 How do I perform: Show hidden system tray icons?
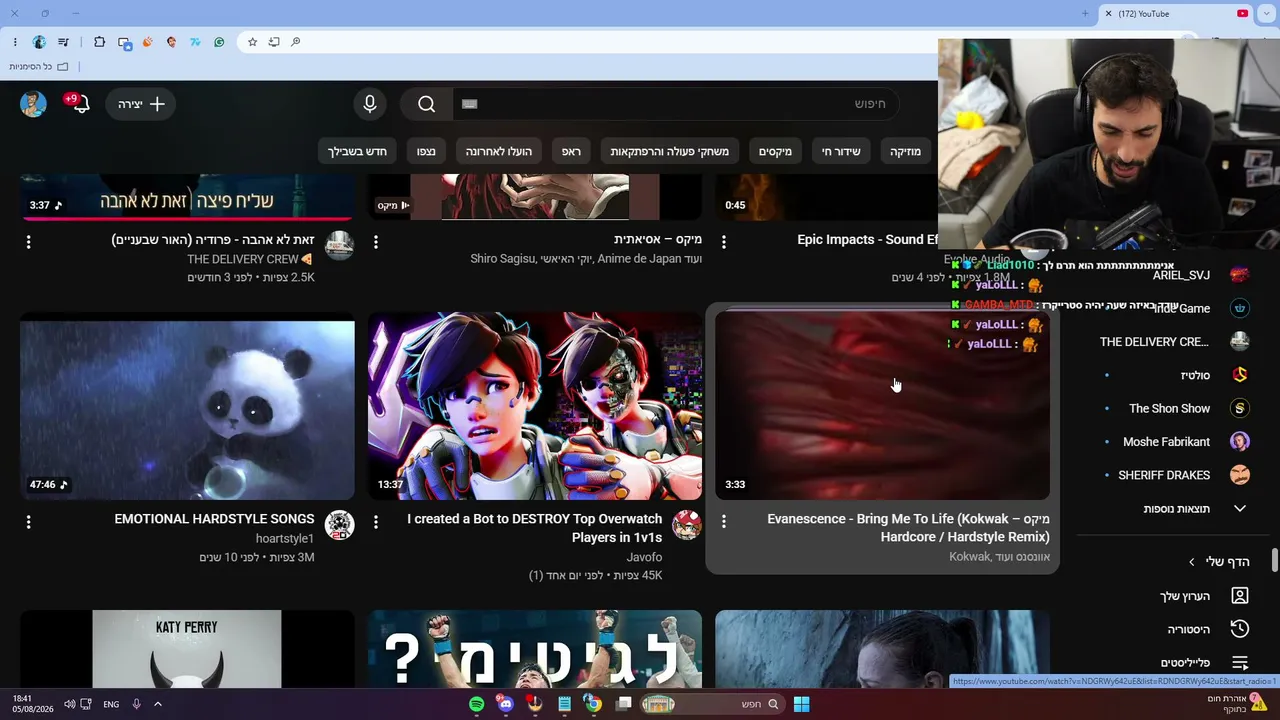[x=157, y=704]
